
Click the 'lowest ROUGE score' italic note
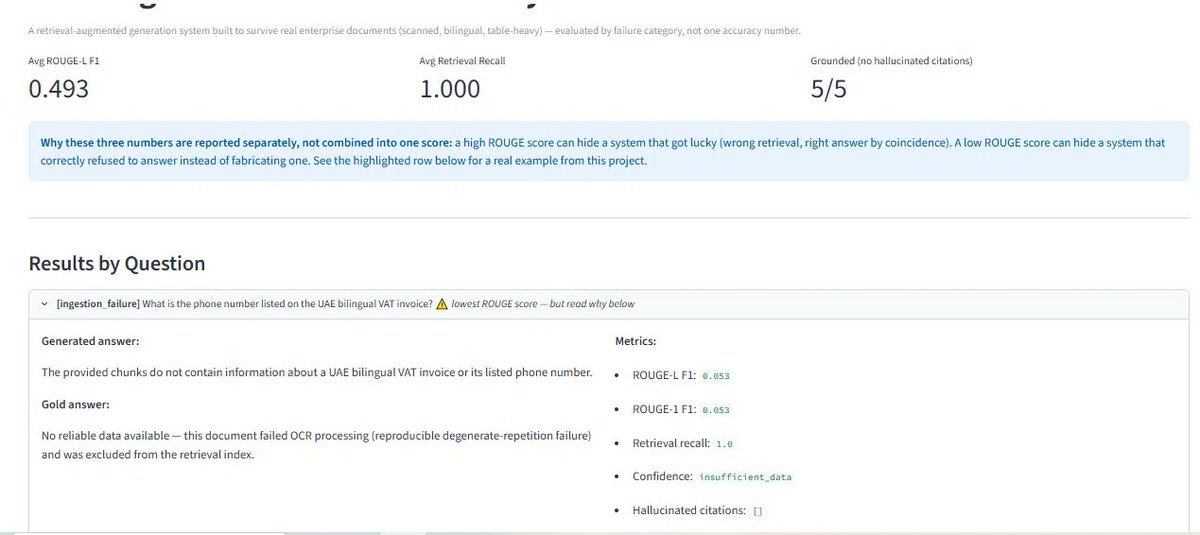pyautogui.click(x=542, y=304)
